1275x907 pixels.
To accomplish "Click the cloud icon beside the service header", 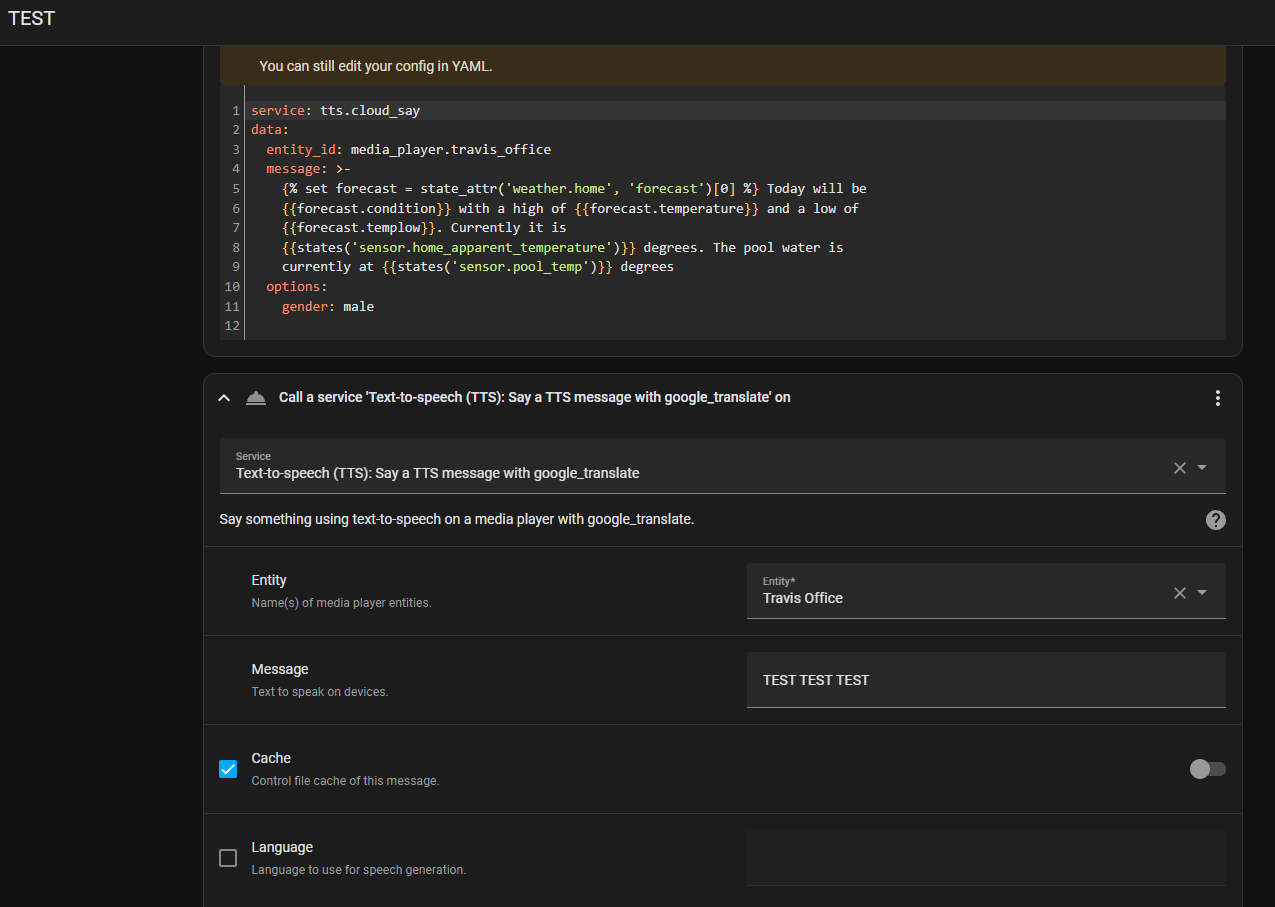I will tap(256, 397).
